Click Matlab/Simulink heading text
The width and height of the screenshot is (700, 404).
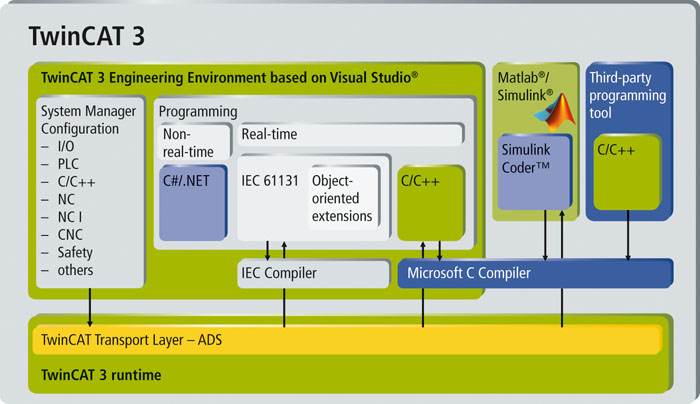525,86
